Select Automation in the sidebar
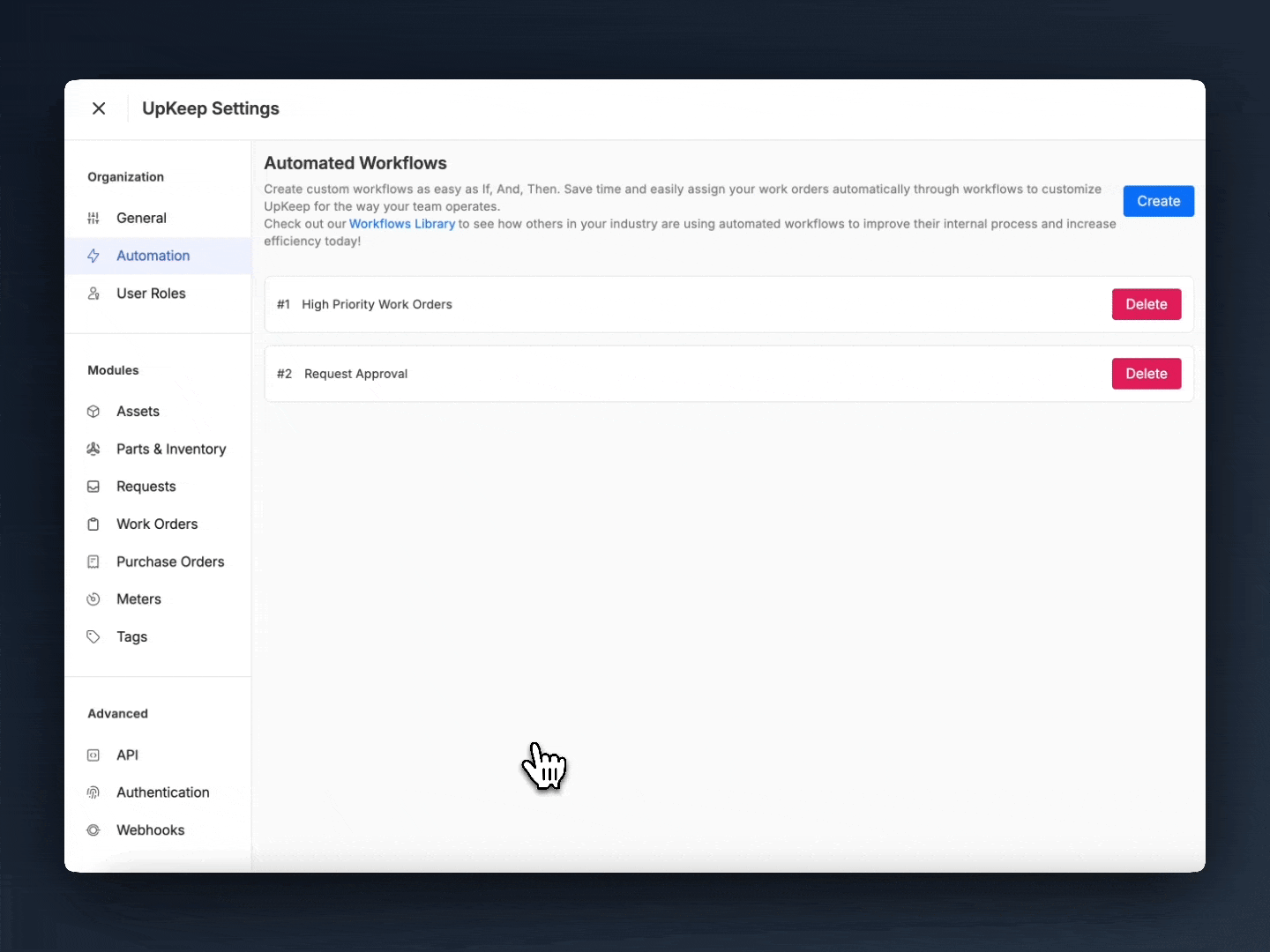This screenshot has height=952, width=1270. (x=158, y=256)
